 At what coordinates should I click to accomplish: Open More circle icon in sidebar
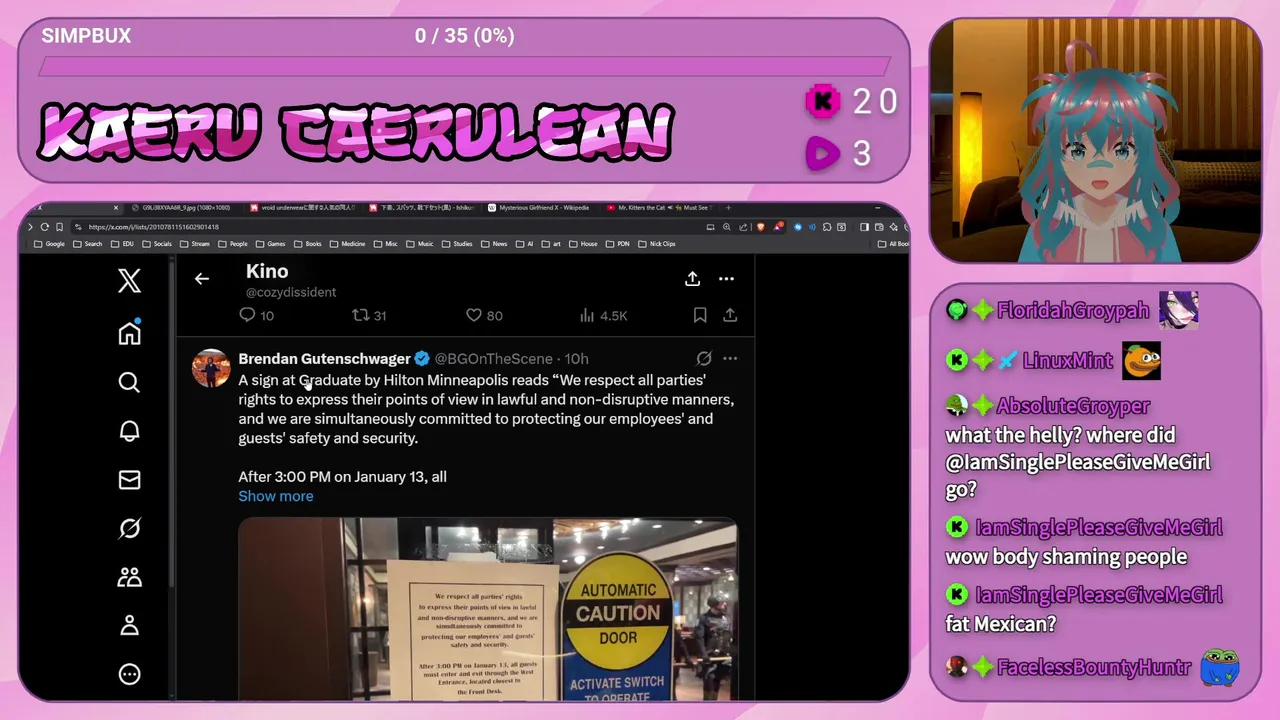pos(129,674)
